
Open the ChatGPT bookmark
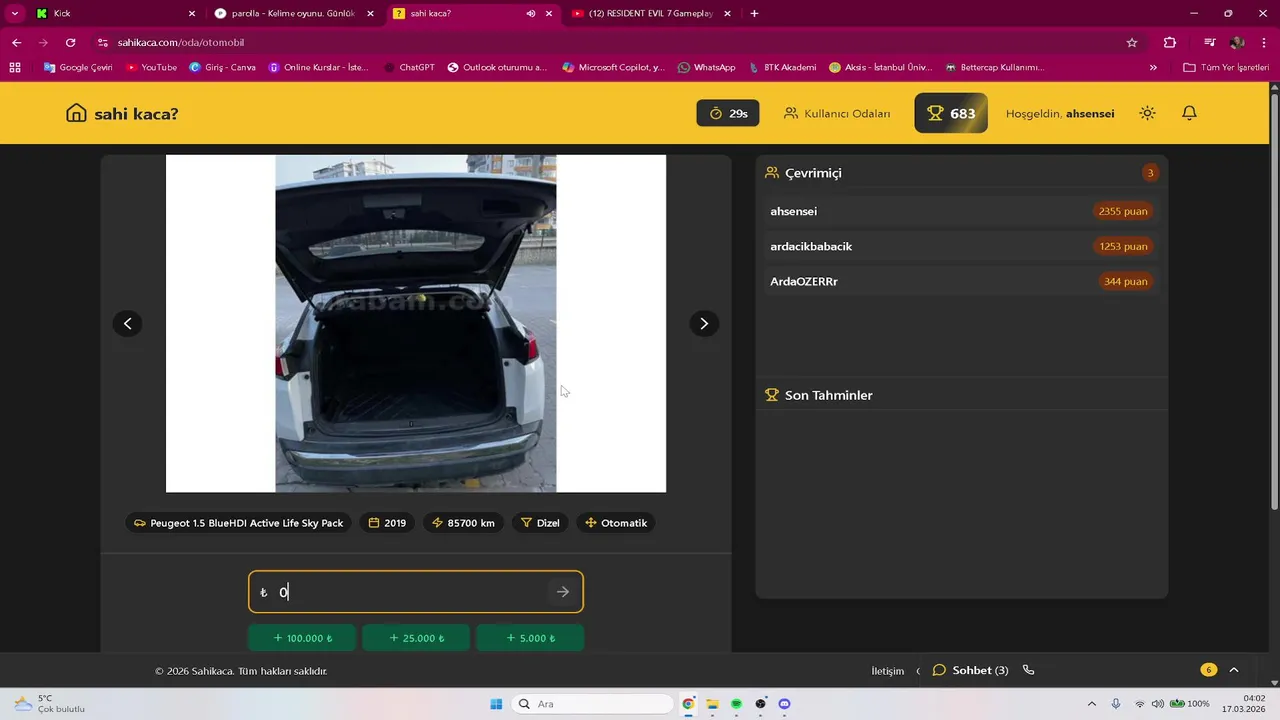coord(409,67)
